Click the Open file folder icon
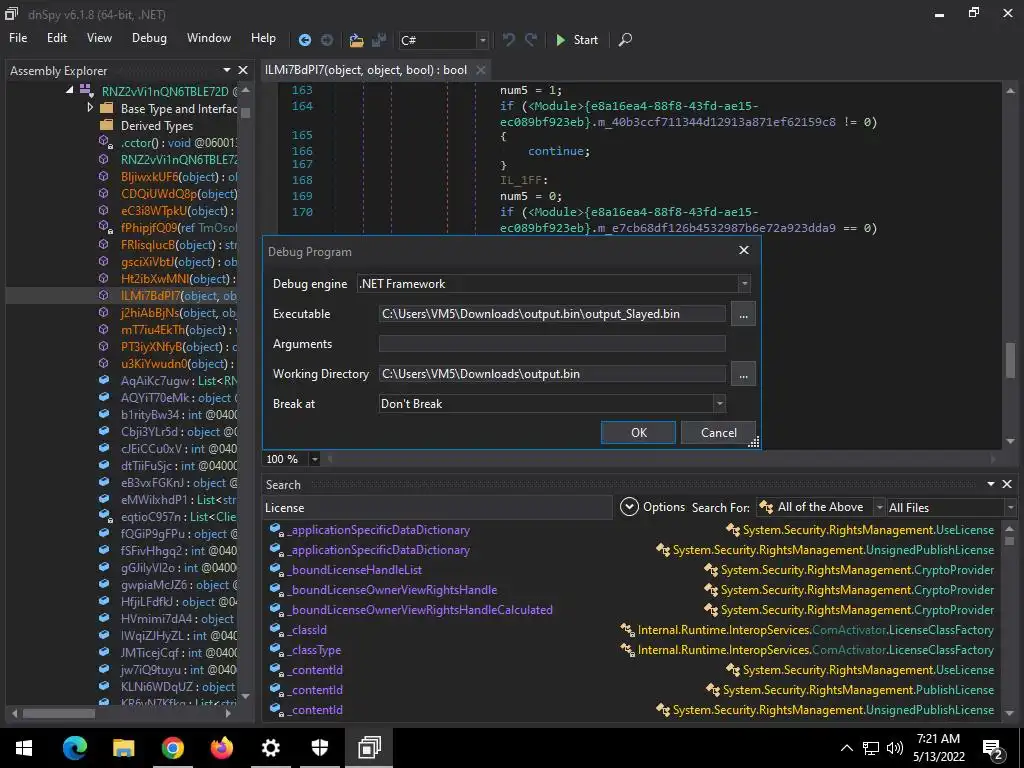The image size is (1024, 768). (356, 40)
